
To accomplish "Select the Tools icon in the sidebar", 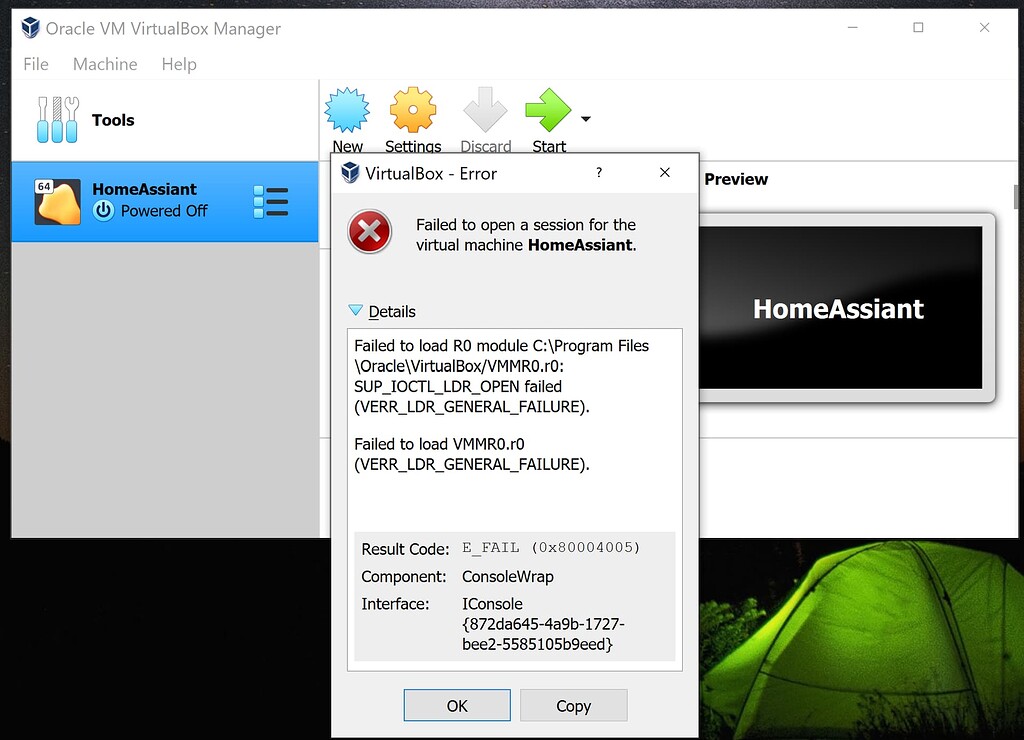I will click(57, 119).
